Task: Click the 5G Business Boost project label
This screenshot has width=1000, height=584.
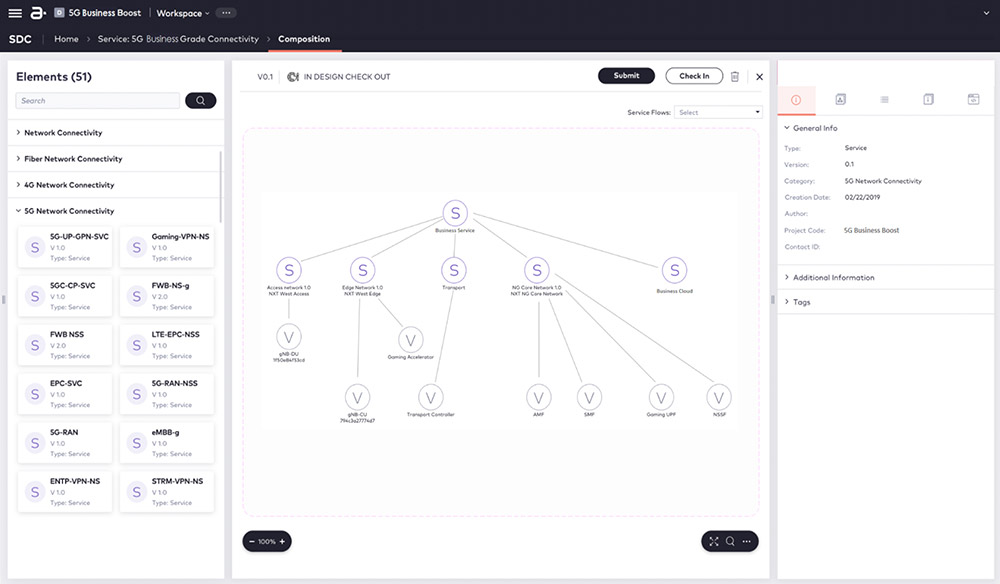Action: coord(105,13)
